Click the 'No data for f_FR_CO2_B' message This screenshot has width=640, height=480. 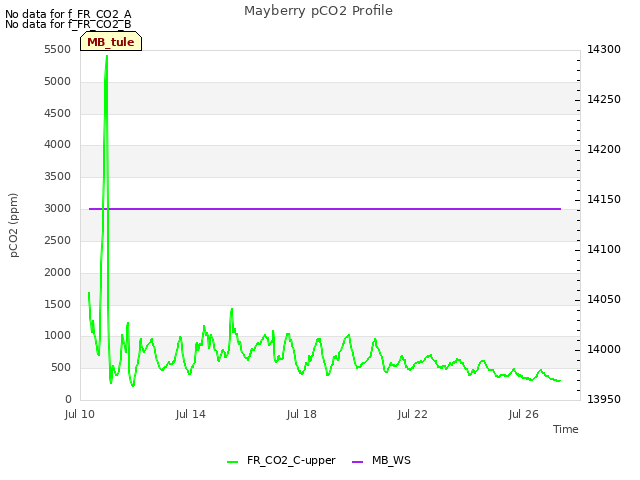click(68, 24)
